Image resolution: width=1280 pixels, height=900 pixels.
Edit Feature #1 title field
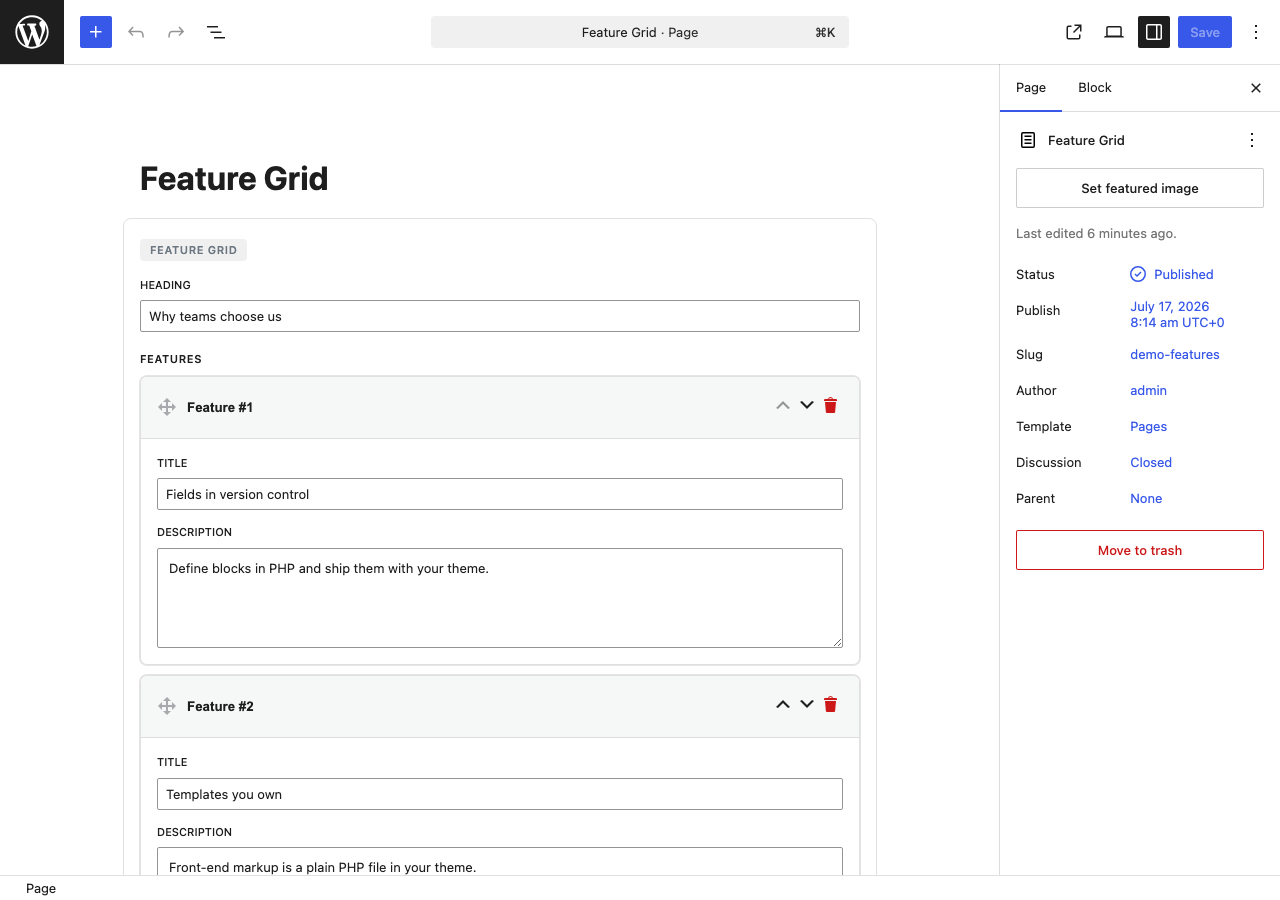[x=500, y=494]
